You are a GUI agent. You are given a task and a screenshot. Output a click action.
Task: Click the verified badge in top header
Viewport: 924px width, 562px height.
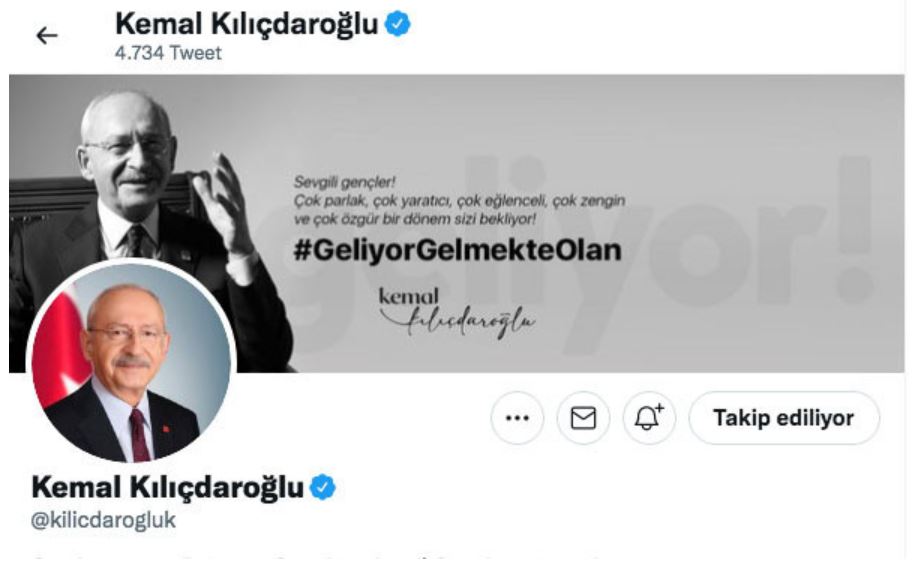click(x=397, y=24)
